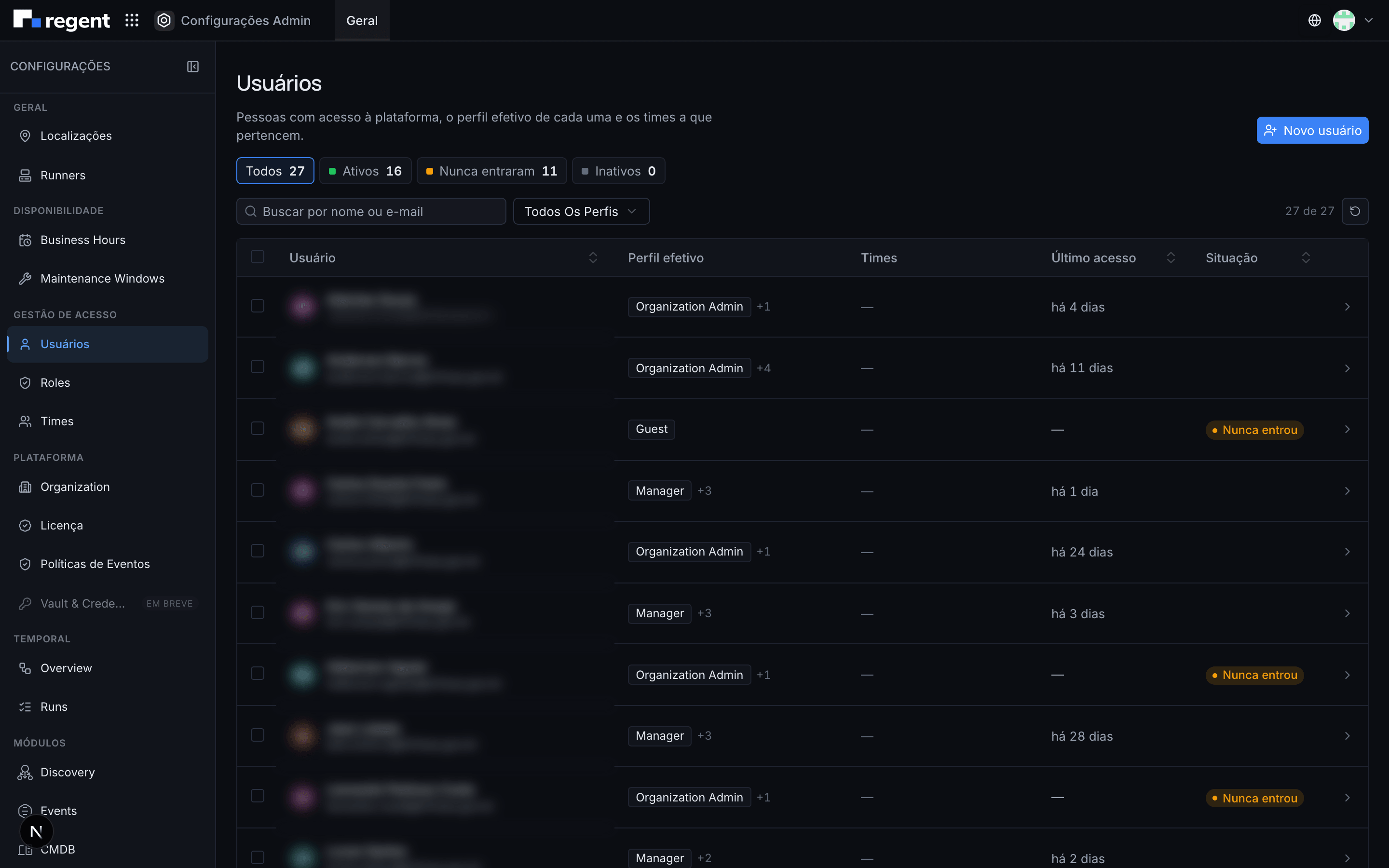Refresh the users list

coord(1355,211)
